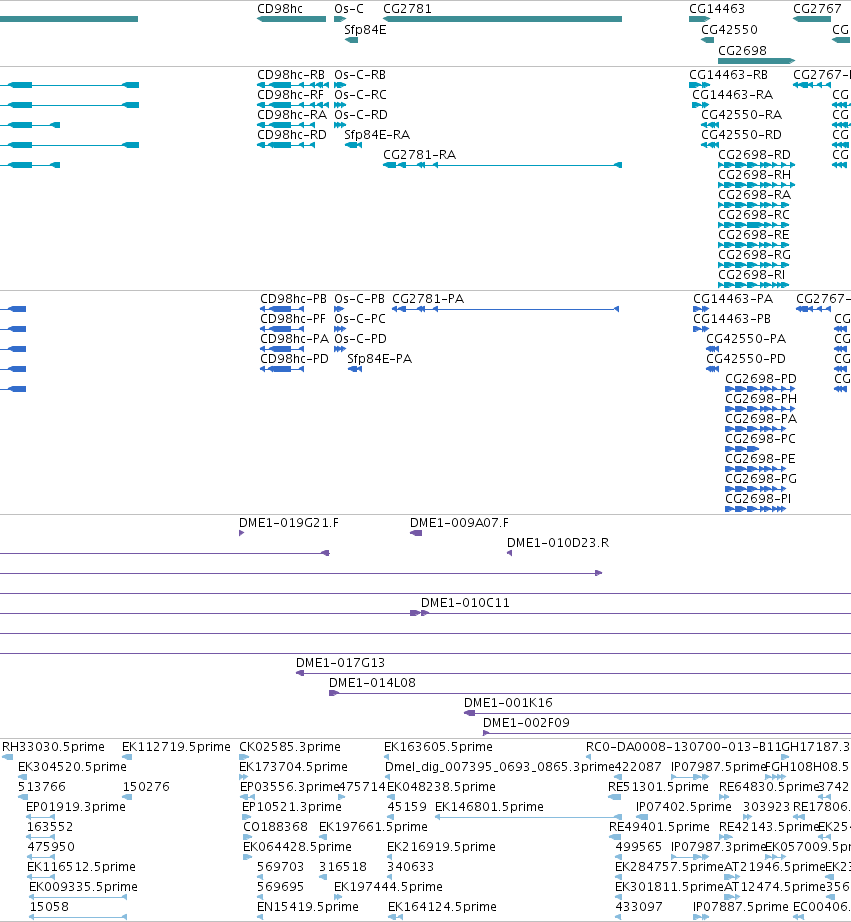Select EST EK112719.5prime
The image size is (851, 922).
click(x=176, y=747)
